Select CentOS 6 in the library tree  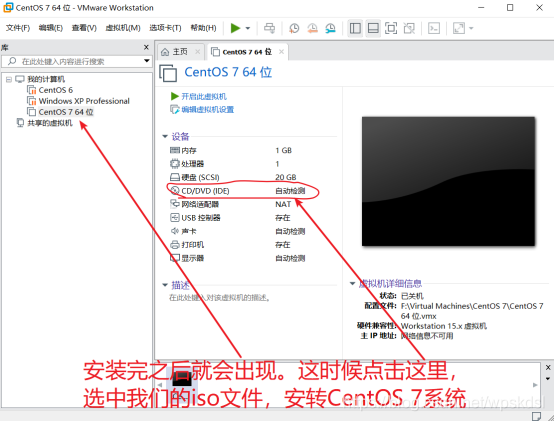click(x=55, y=90)
